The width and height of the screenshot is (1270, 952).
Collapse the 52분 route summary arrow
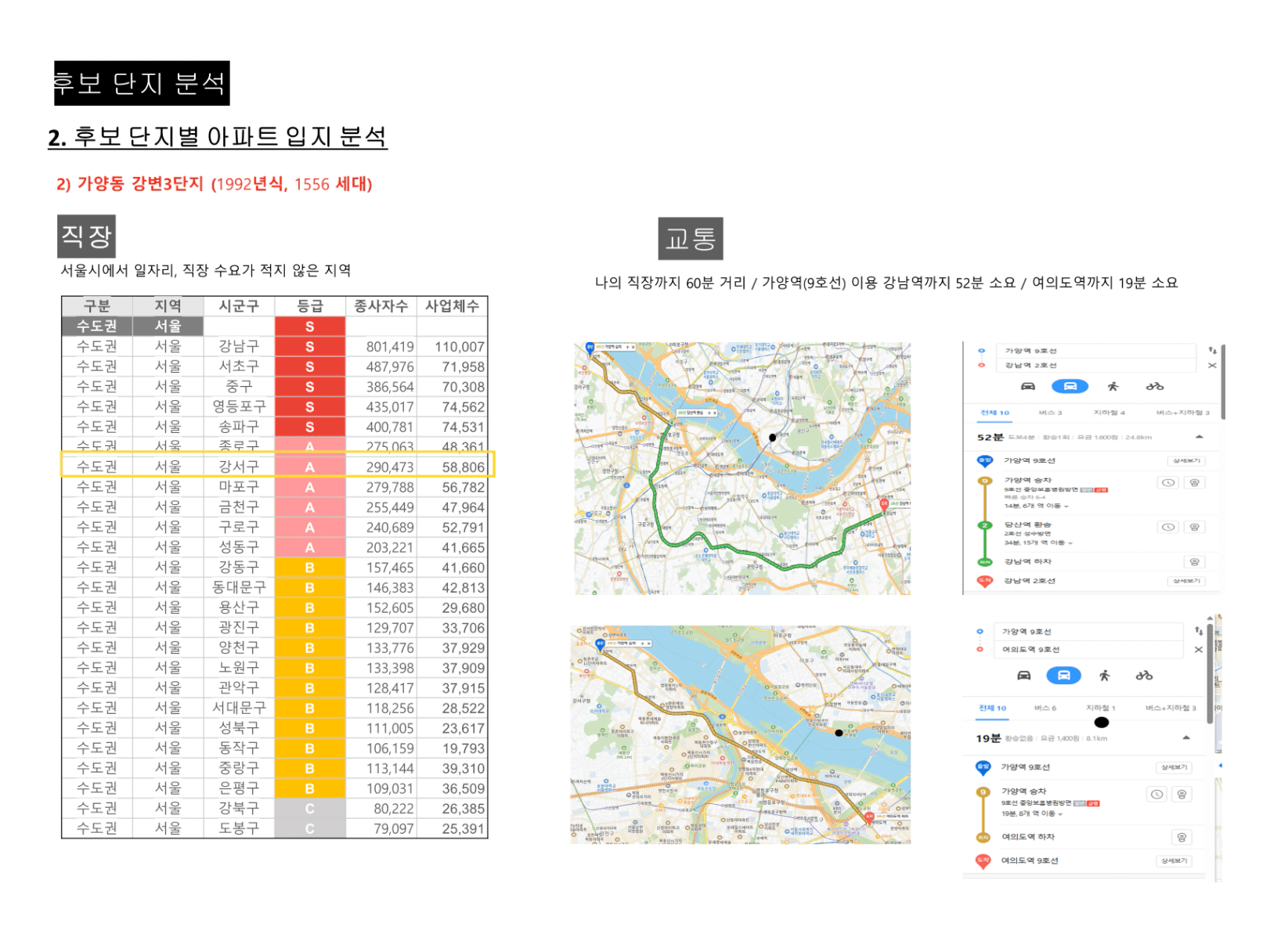1199,437
